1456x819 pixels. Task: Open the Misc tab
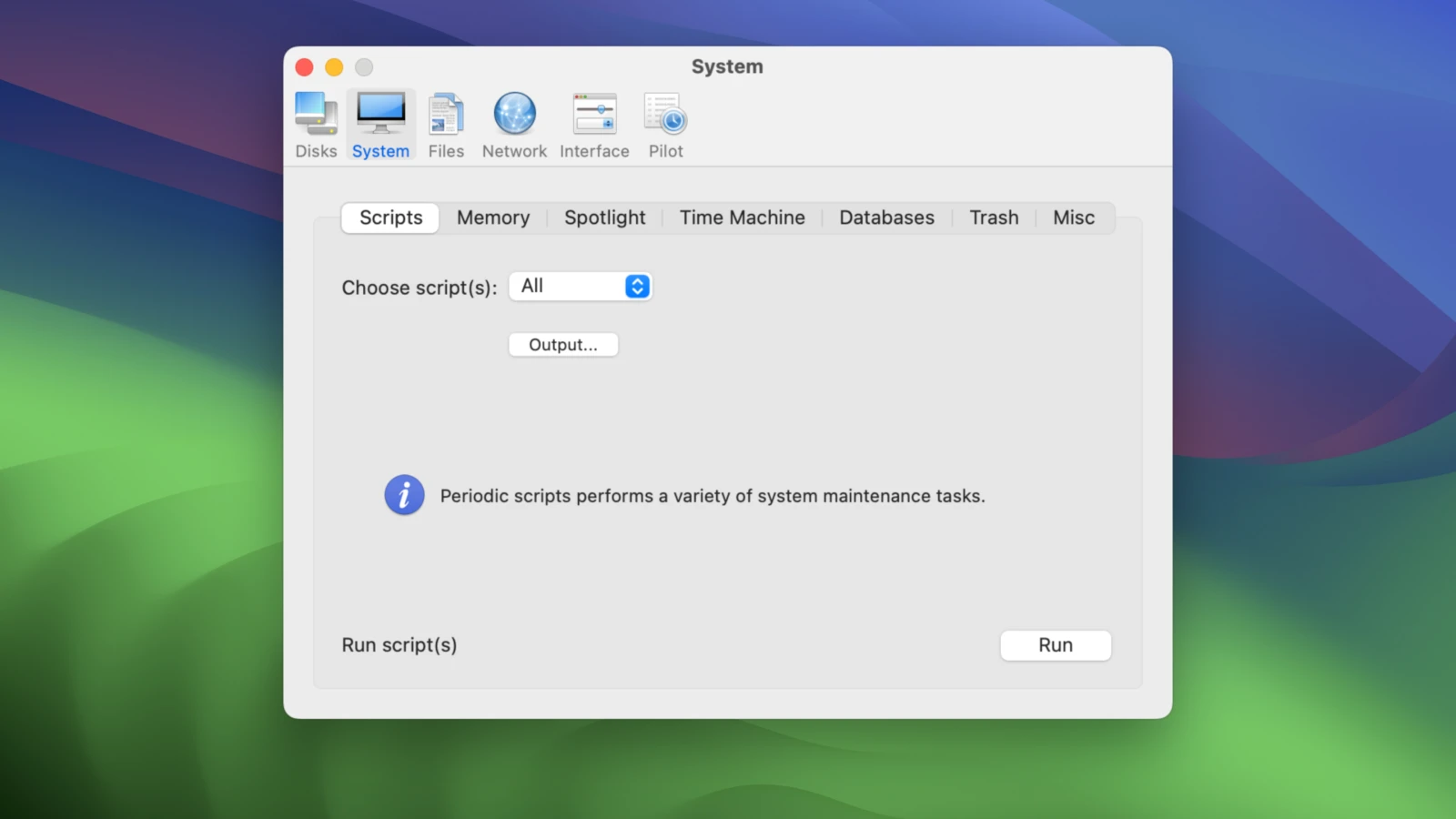click(x=1074, y=217)
